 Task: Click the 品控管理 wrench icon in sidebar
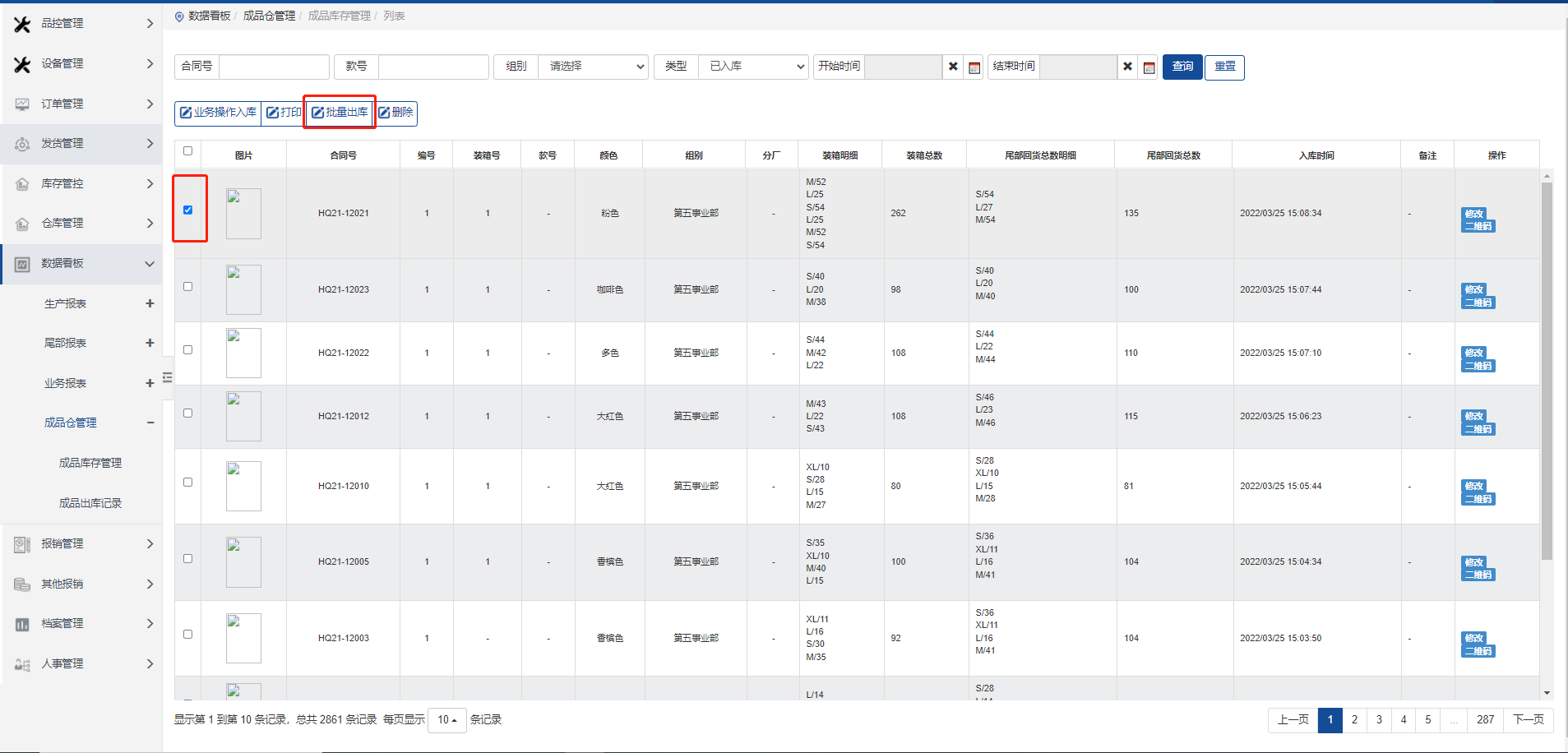22,24
